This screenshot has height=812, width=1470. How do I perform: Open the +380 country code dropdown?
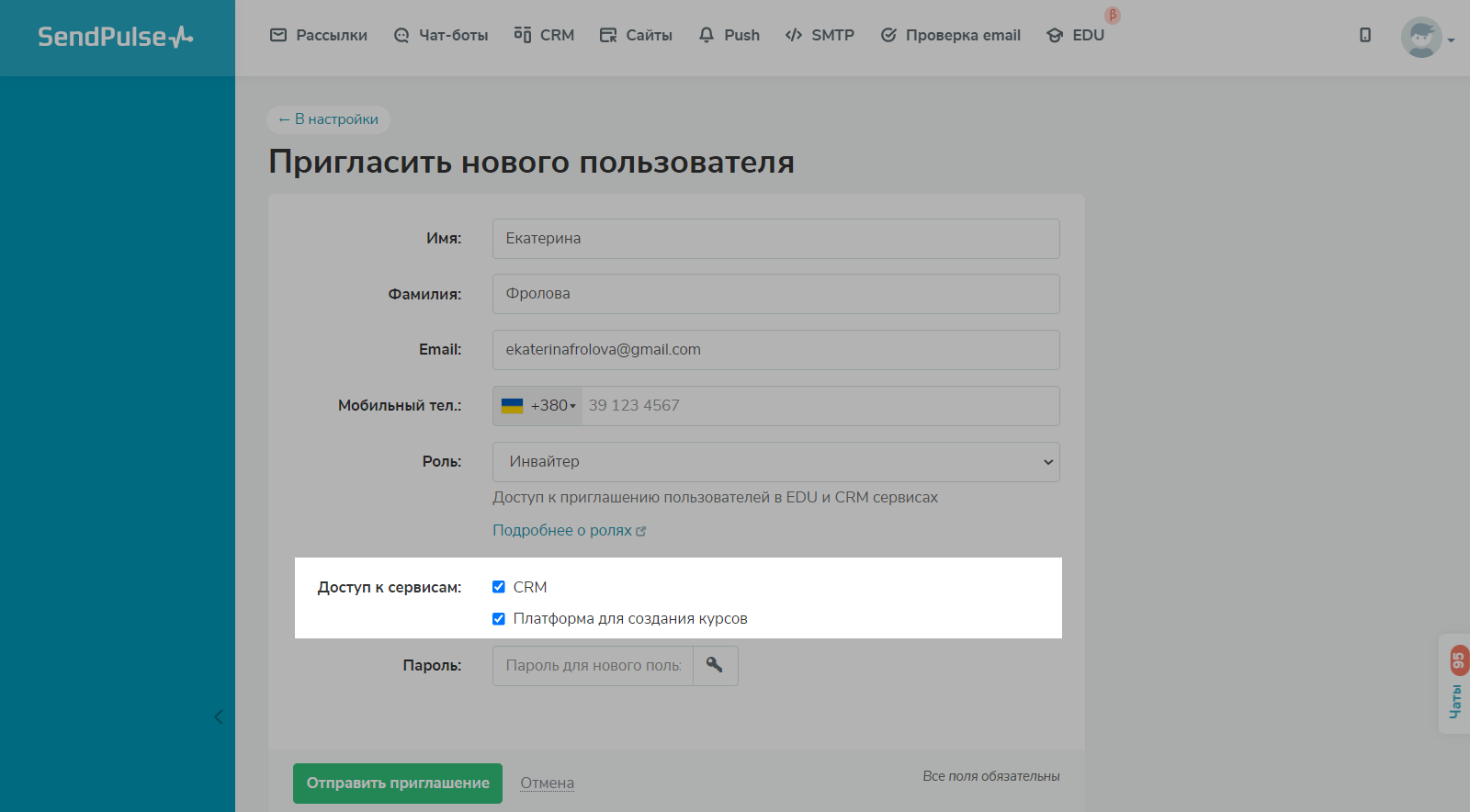(x=554, y=406)
